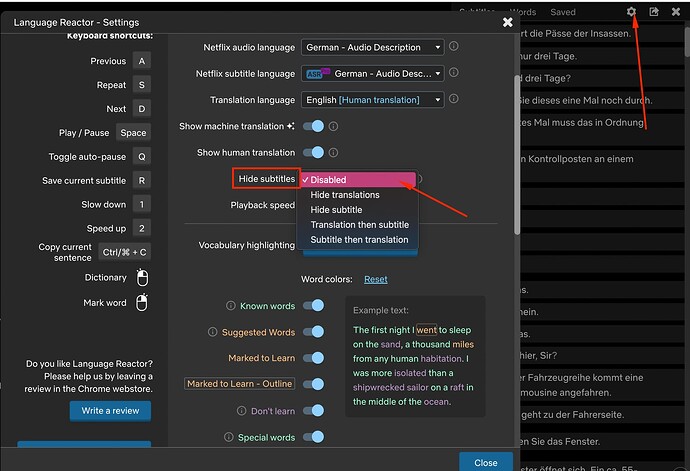This screenshot has height=471, width=690.
Task: Click info icon next to Netflix audio language
Action: coord(454,47)
